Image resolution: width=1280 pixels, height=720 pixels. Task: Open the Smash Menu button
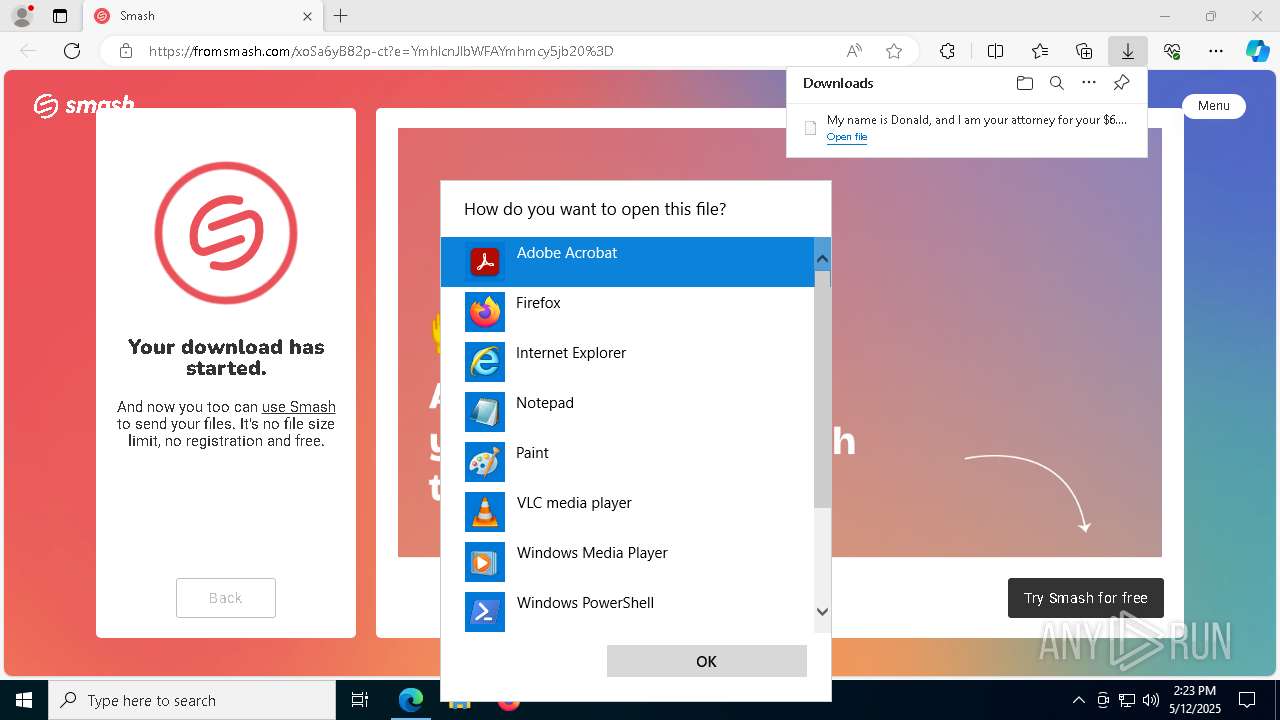[1214, 106]
